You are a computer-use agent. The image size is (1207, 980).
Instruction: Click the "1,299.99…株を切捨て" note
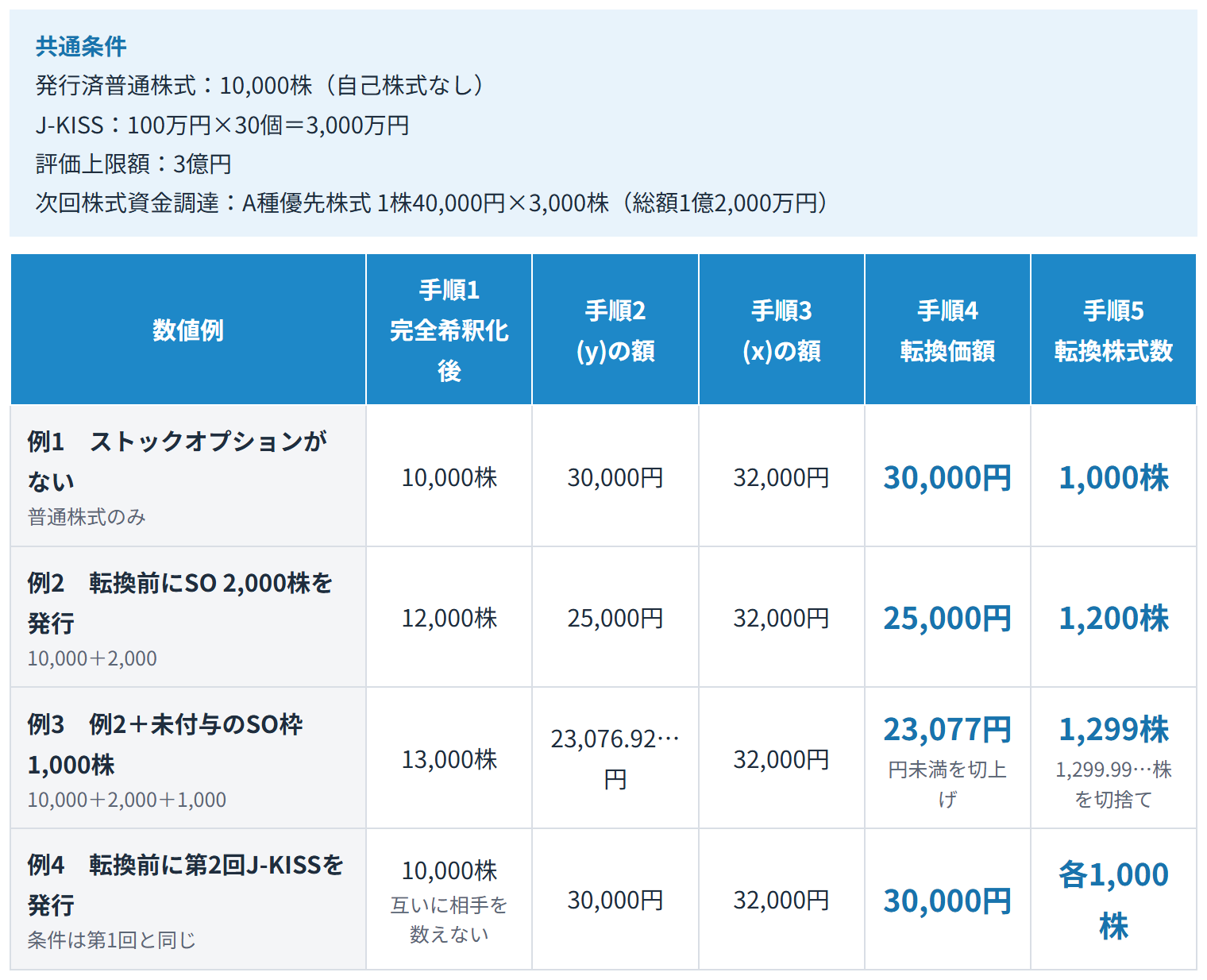click(x=1113, y=785)
